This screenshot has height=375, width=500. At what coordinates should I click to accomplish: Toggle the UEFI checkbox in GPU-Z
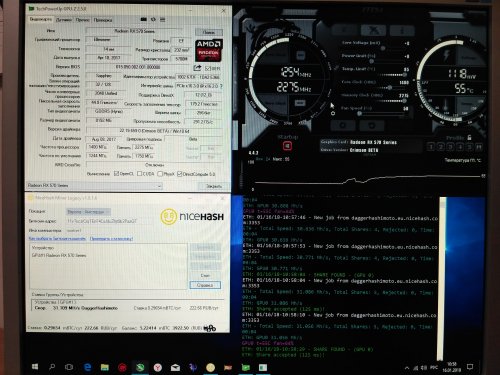click(207, 68)
